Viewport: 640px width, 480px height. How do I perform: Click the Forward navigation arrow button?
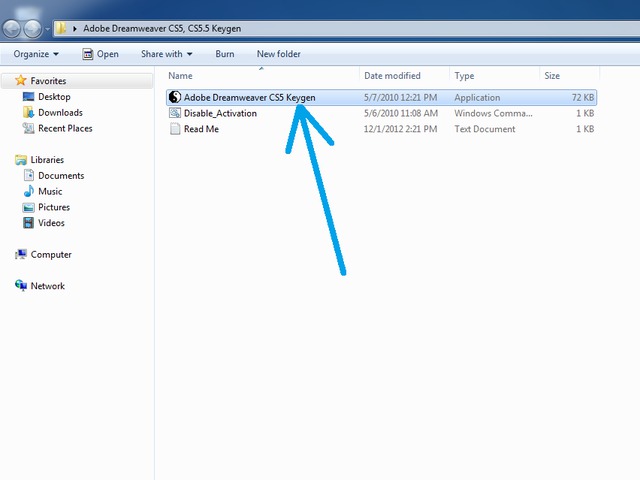pyautogui.click(x=33, y=29)
